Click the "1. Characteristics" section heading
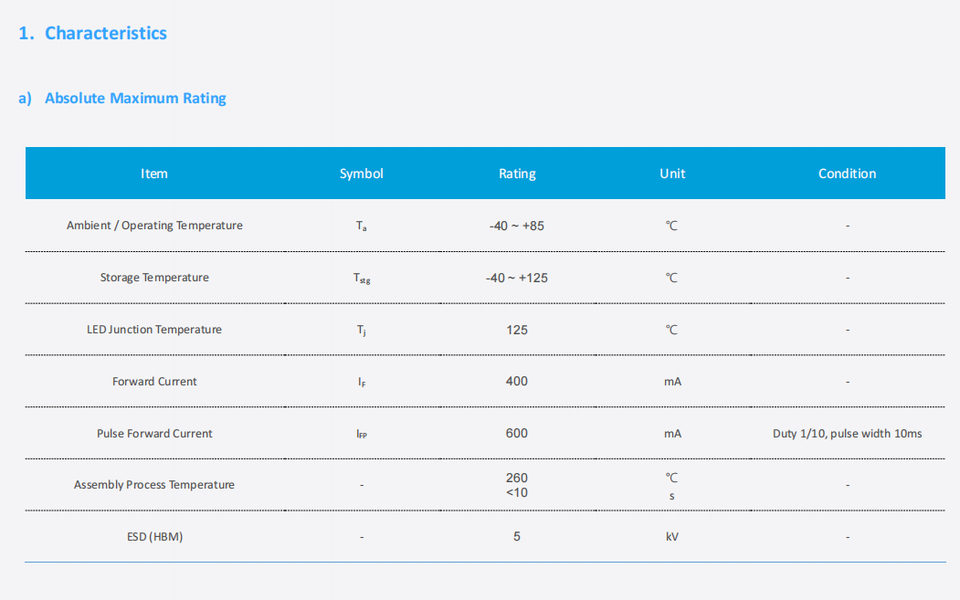The height and width of the screenshot is (600, 960). [93, 33]
